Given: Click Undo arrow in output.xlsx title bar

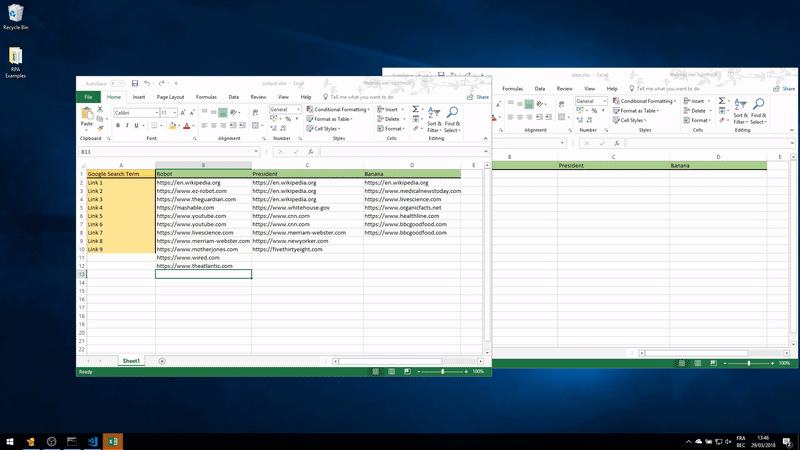Looking at the screenshot, I should pos(147,83).
